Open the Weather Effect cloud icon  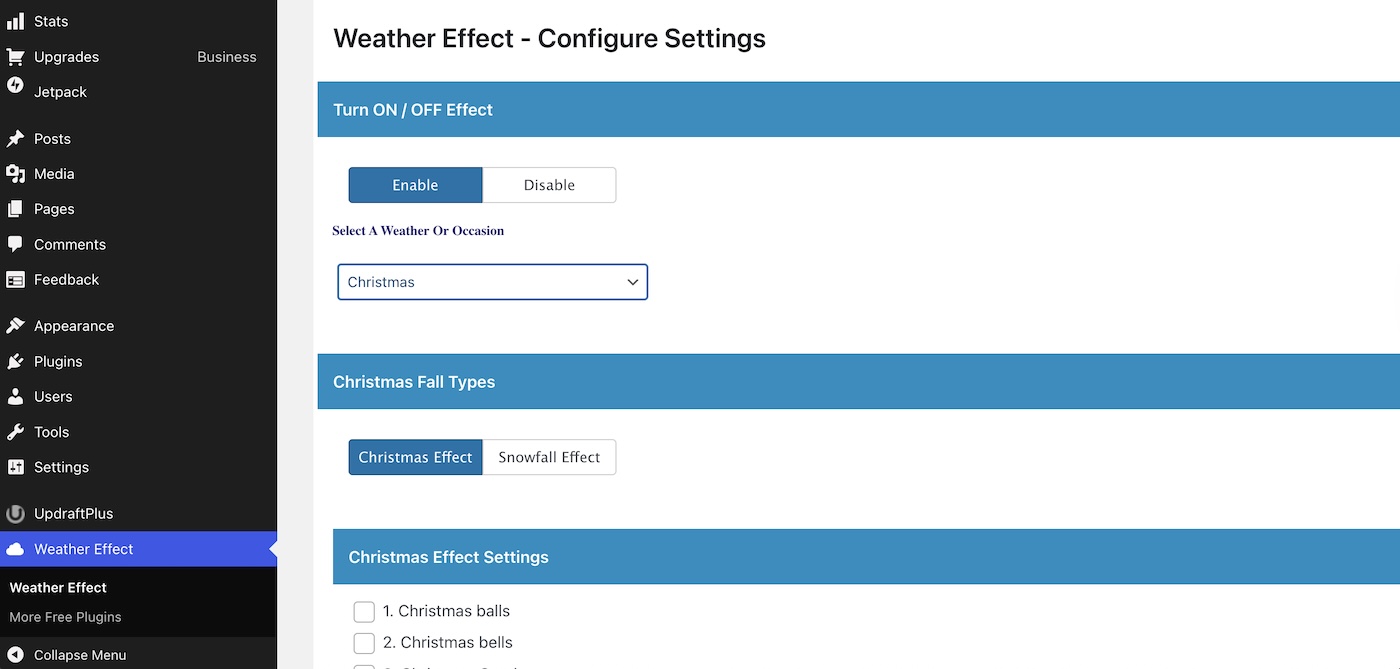16,548
